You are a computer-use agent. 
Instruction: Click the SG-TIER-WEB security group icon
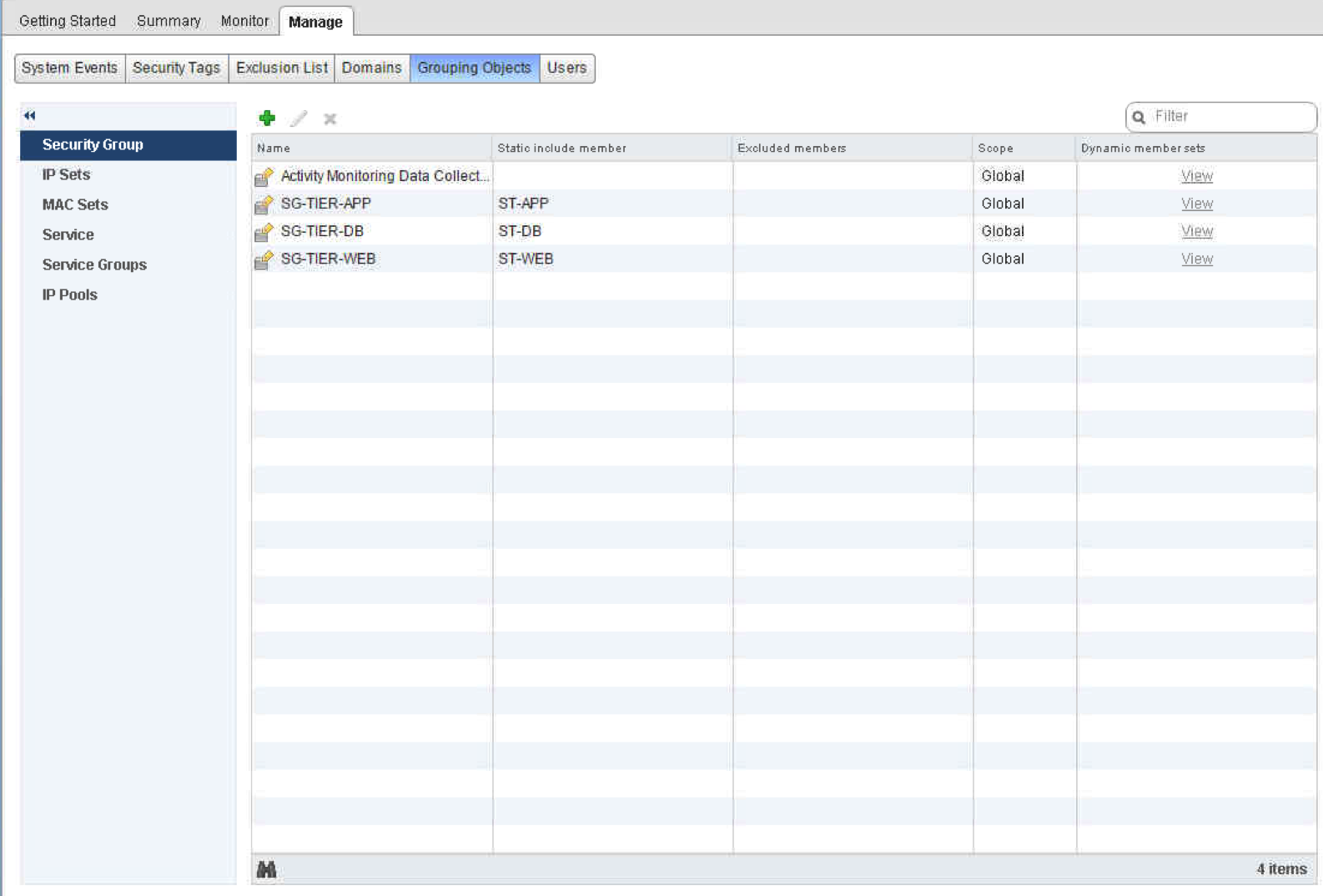[x=264, y=259]
